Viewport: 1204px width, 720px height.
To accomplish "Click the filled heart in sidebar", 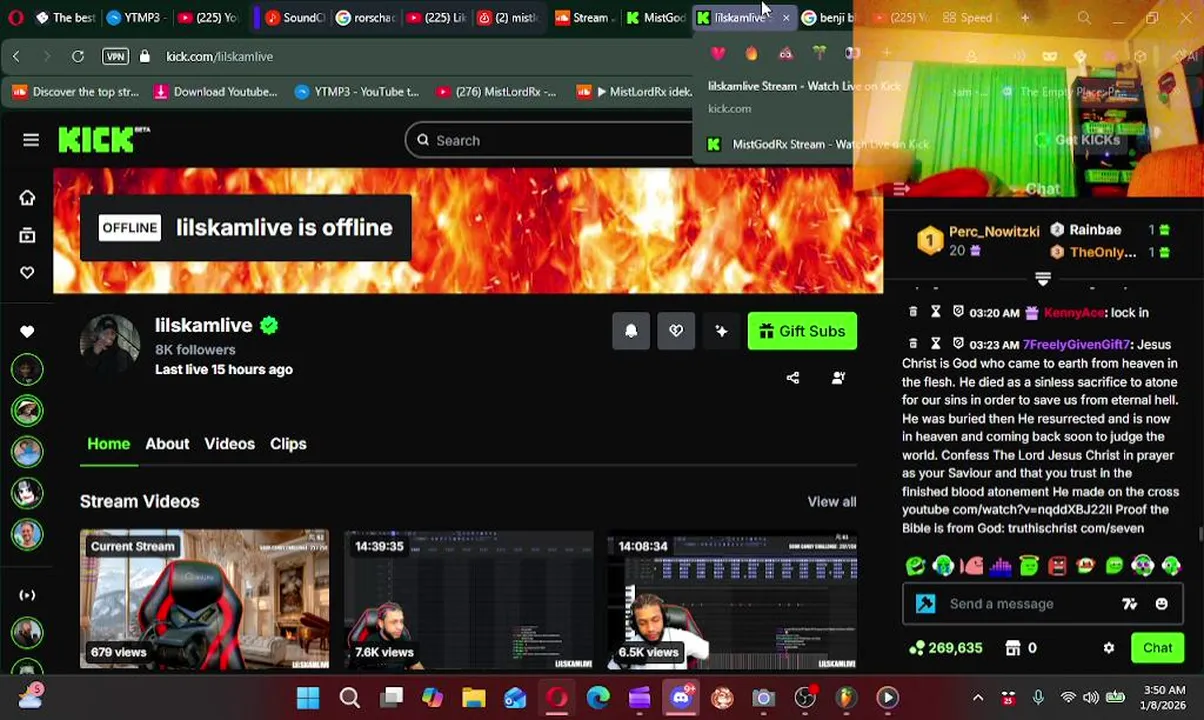I will pos(27,331).
